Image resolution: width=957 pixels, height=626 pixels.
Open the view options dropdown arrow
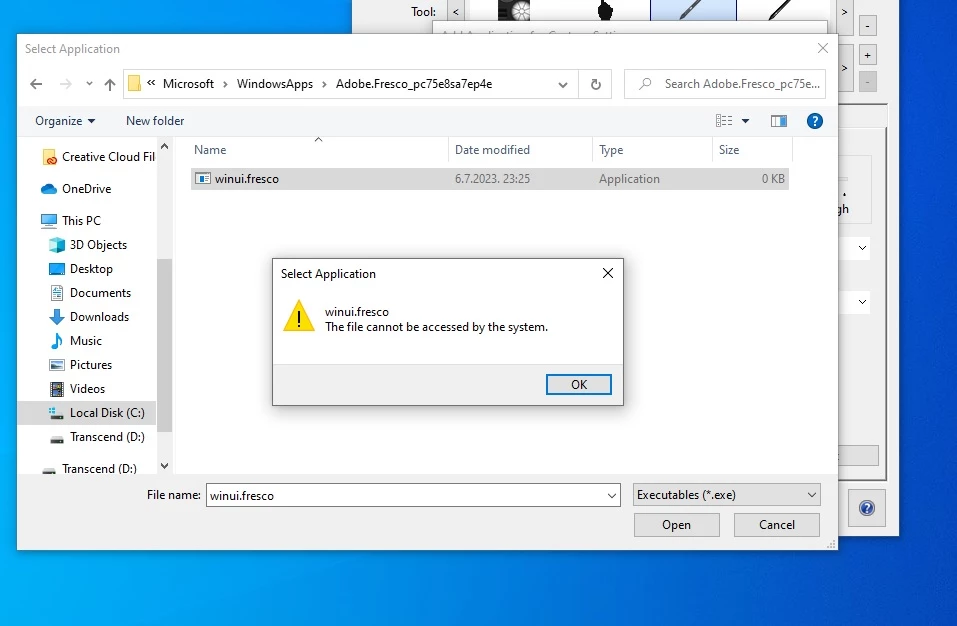pos(745,121)
